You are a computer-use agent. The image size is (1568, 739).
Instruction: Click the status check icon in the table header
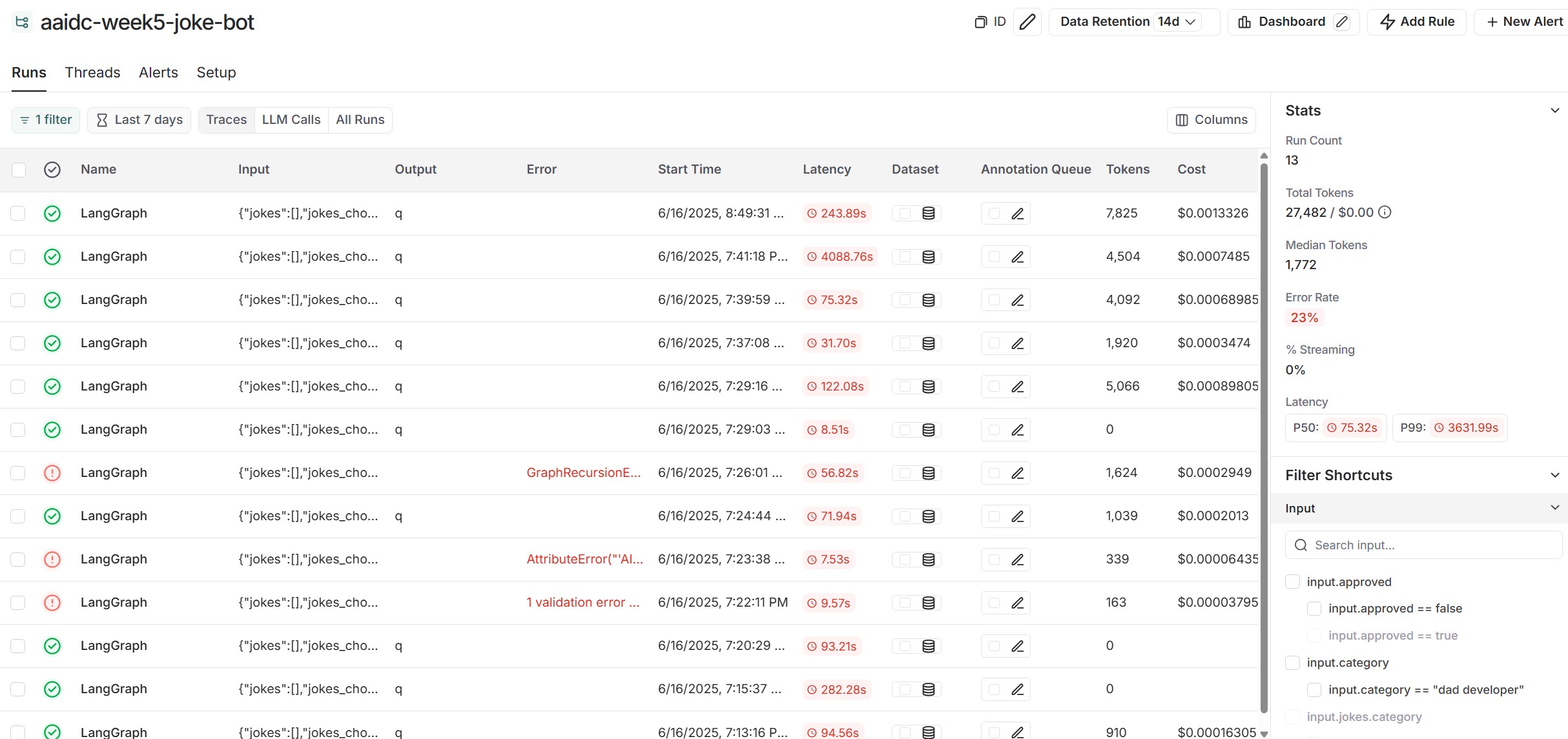(52, 170)
